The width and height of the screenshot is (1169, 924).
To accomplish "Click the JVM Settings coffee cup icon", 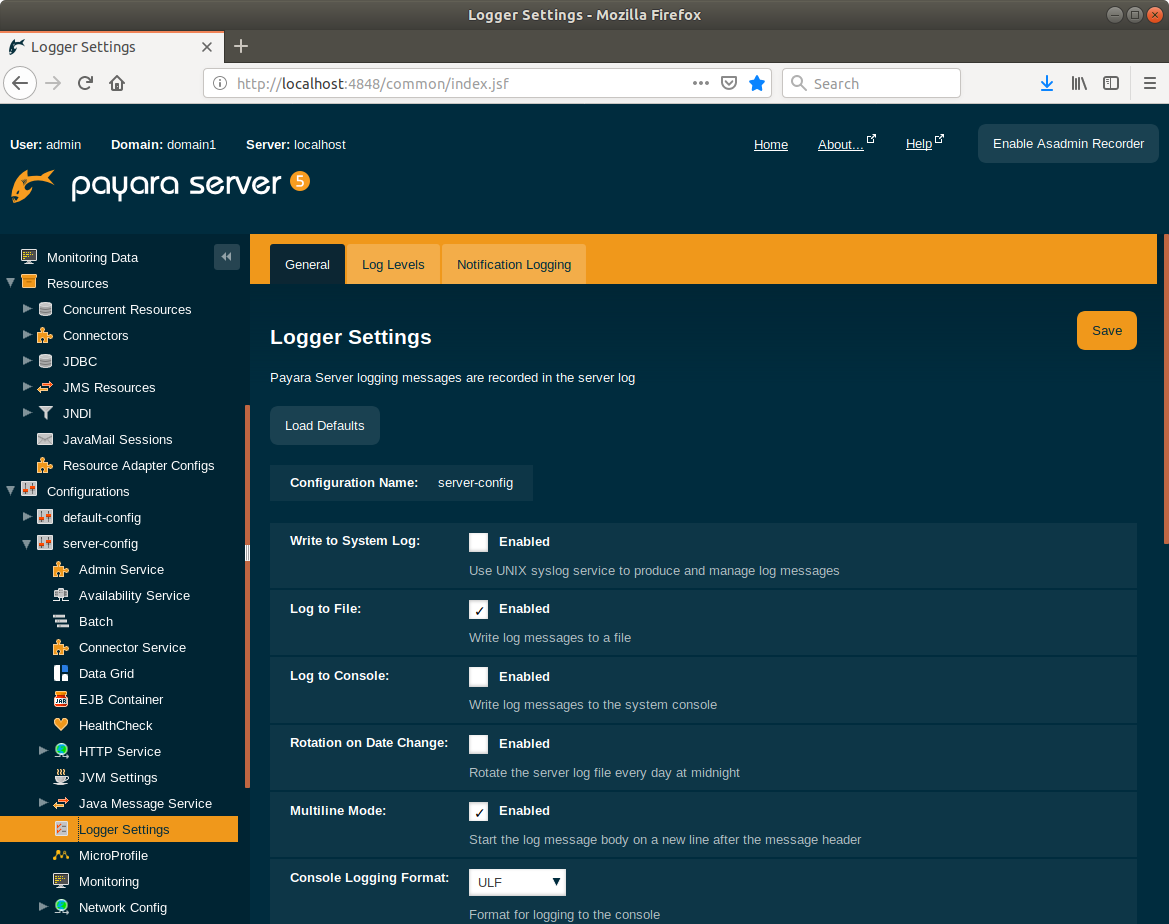I will pyautogui.click(x=61, y=777).
